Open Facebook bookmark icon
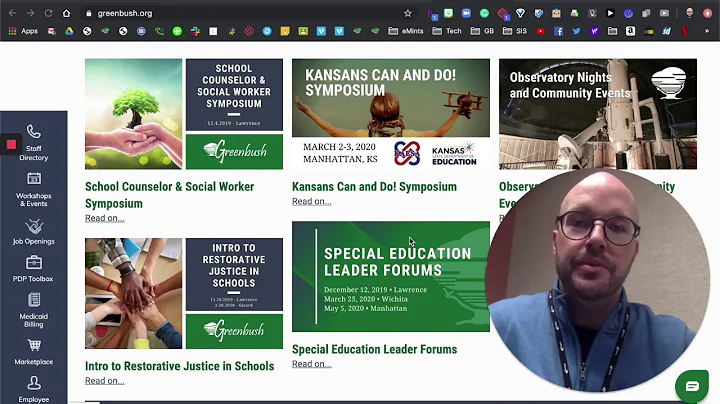This screenshot has height=404, width=720. point(558,31)
